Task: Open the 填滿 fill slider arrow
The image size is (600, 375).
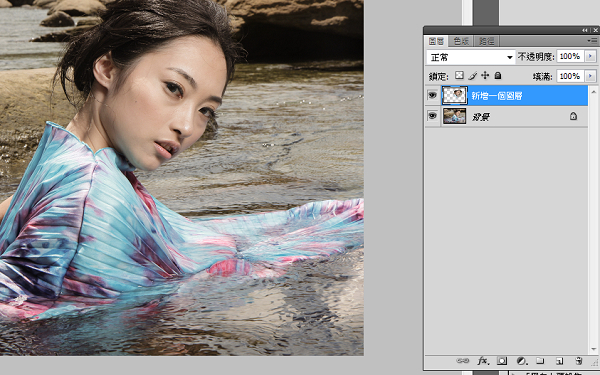Action: 590,76
